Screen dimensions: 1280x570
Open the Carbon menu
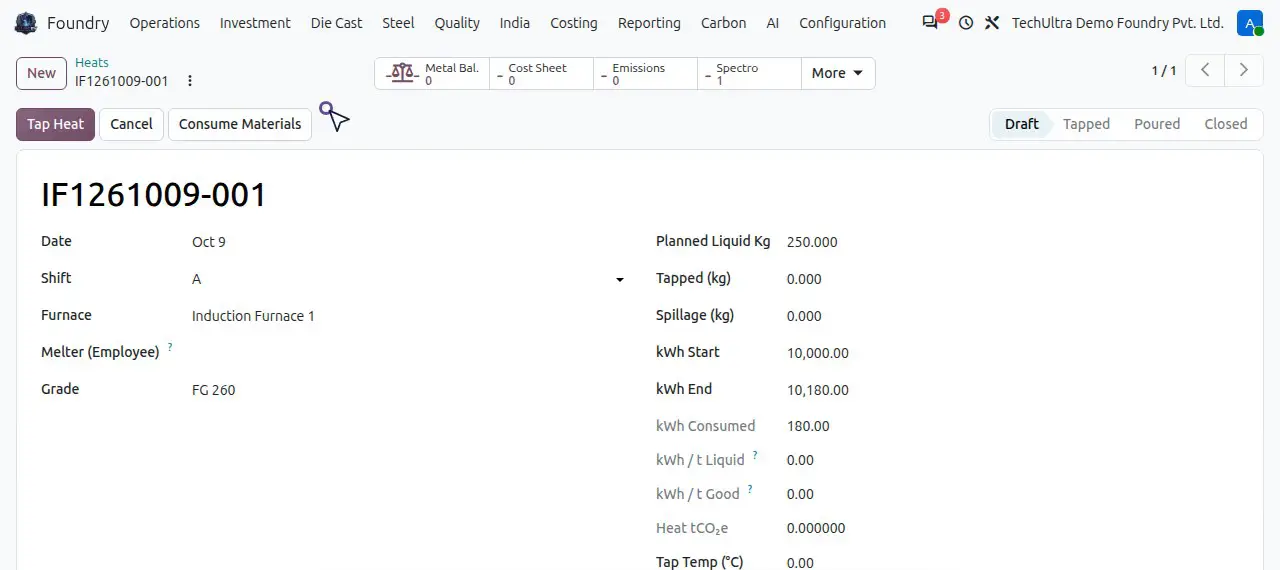coord(723,23)
